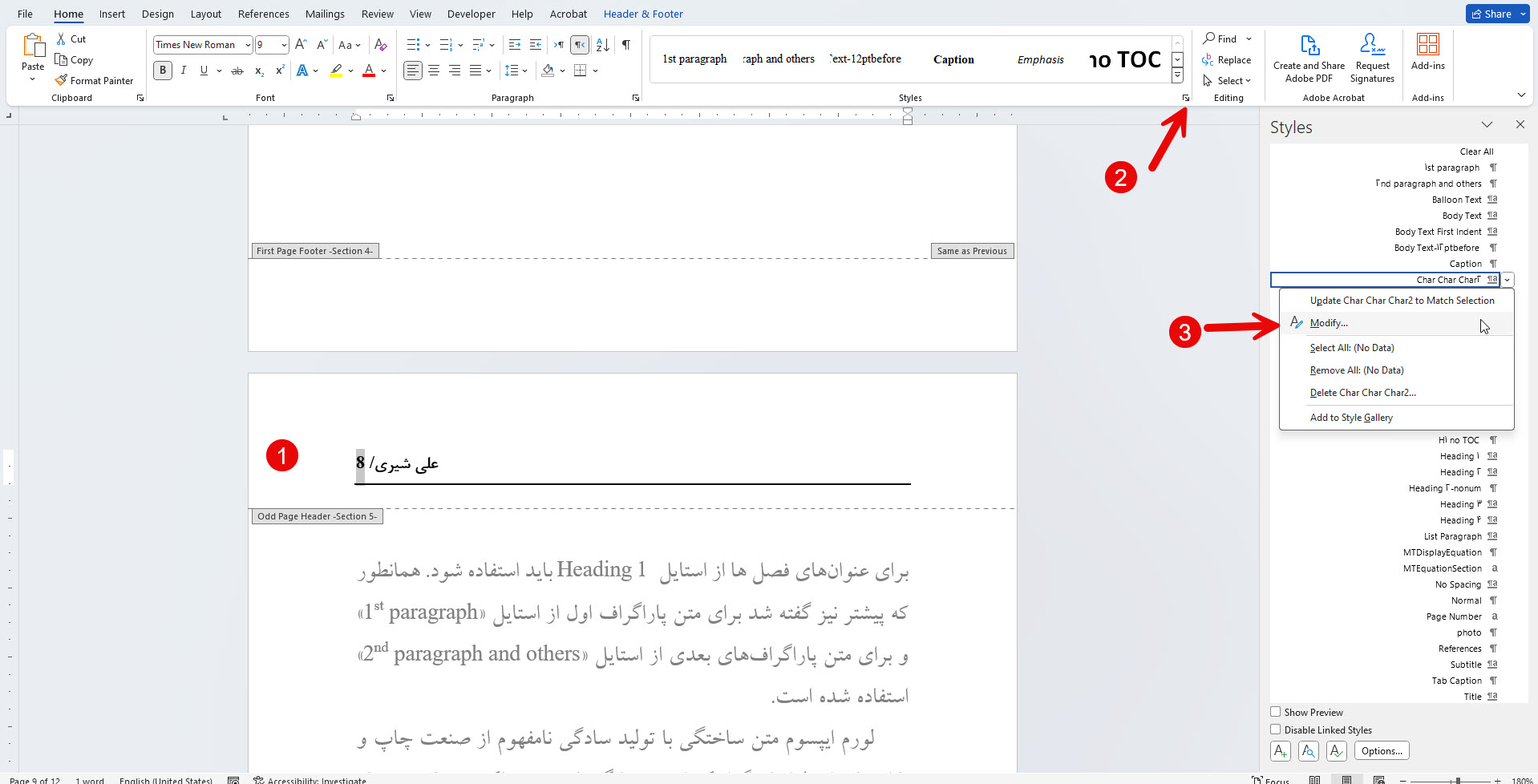Screen dimensions: 1538x784
Task: Toggle superscript formatting
Action: (x=280, y=71)
